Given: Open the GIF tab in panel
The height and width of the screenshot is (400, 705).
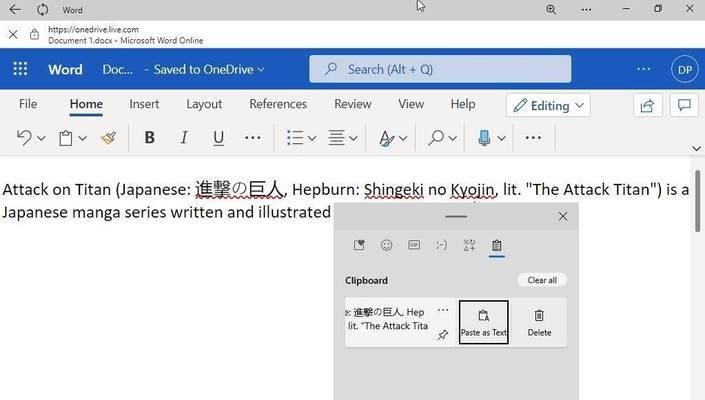Looking at the screenshot, I should click(x=414, y=245).
